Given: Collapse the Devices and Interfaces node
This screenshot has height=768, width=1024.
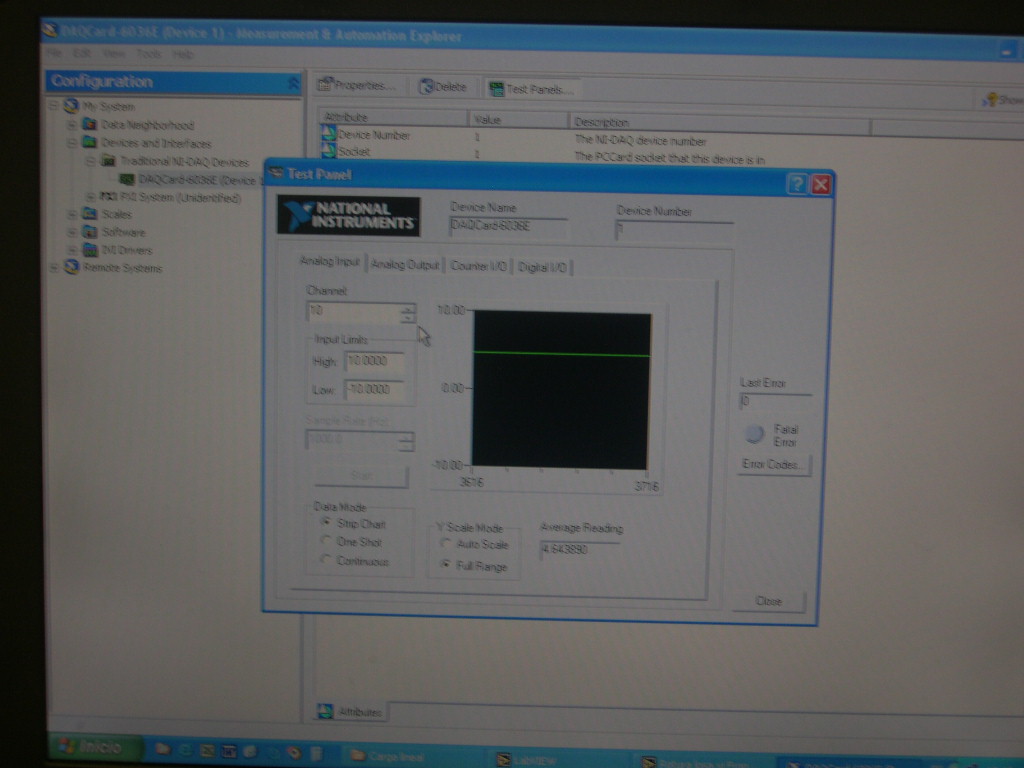Looking at the screenshot, I should click(x=72, y=142).
